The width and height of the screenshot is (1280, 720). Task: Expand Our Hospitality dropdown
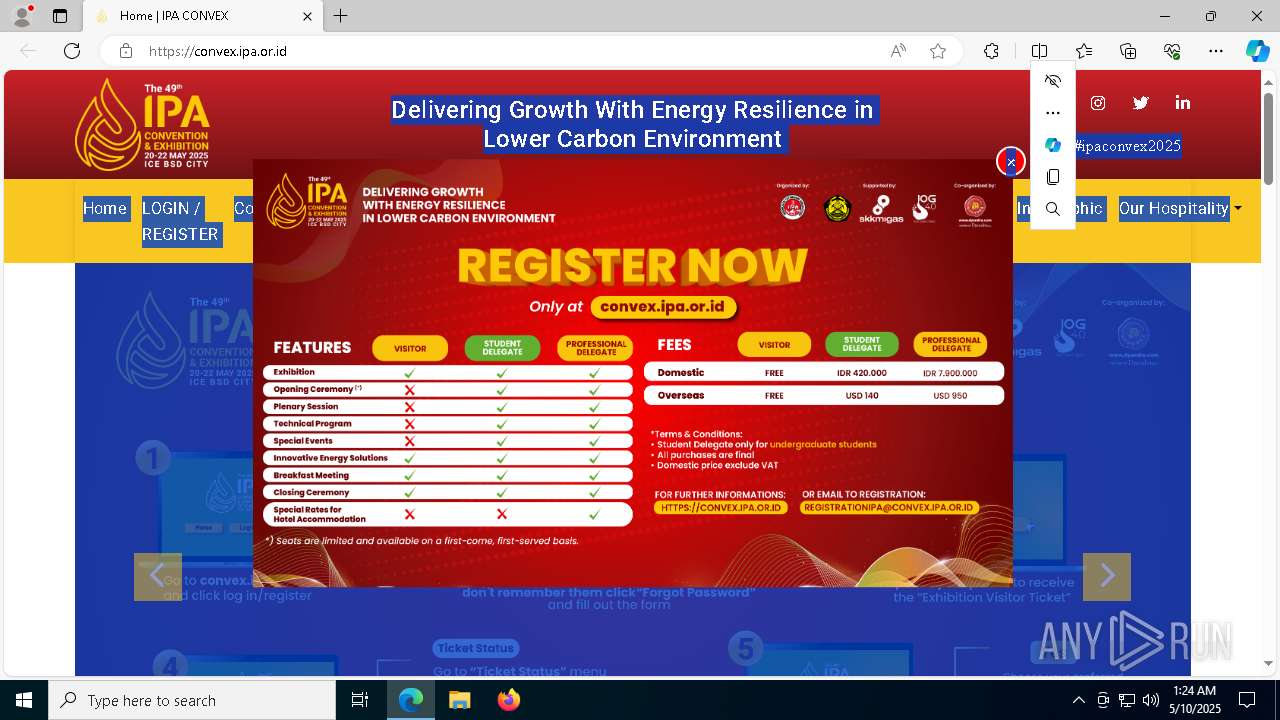click(1180, 208)
